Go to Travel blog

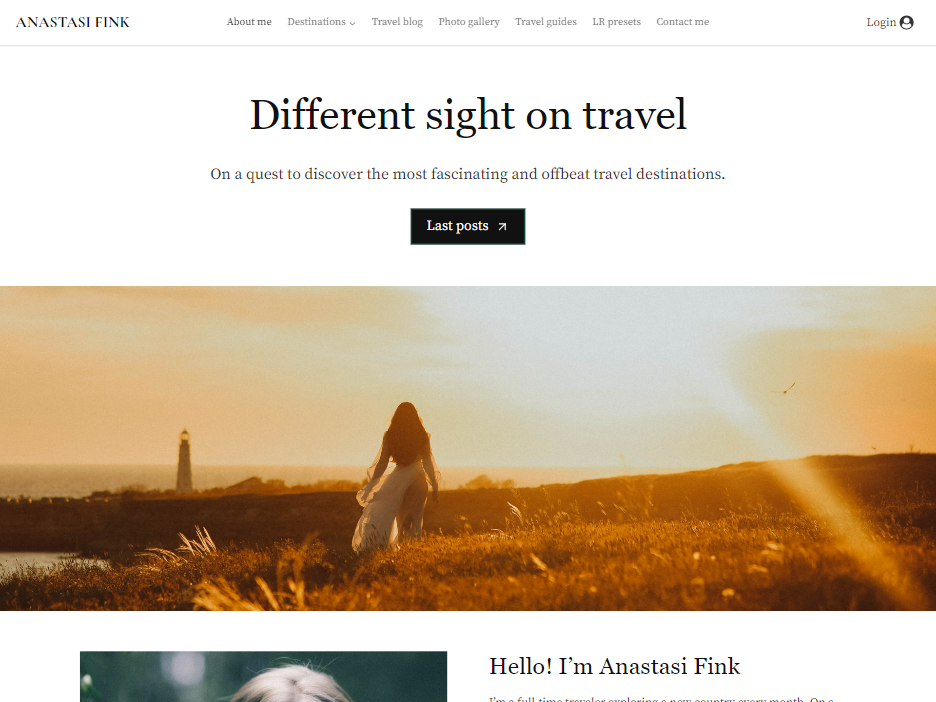click(397, 22)
